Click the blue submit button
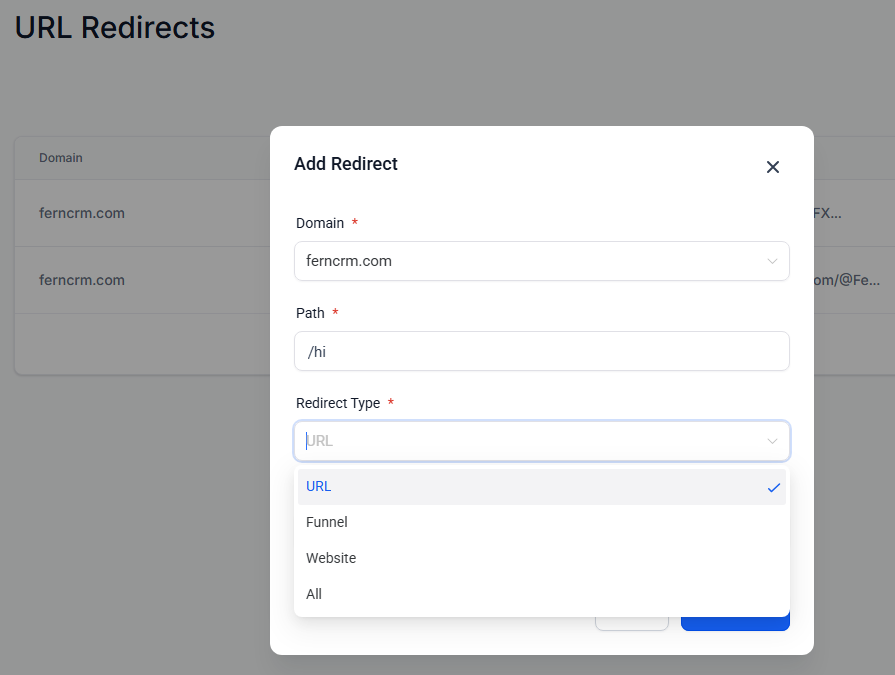Viewport: 895px width, 675px height. pos(735,620)
